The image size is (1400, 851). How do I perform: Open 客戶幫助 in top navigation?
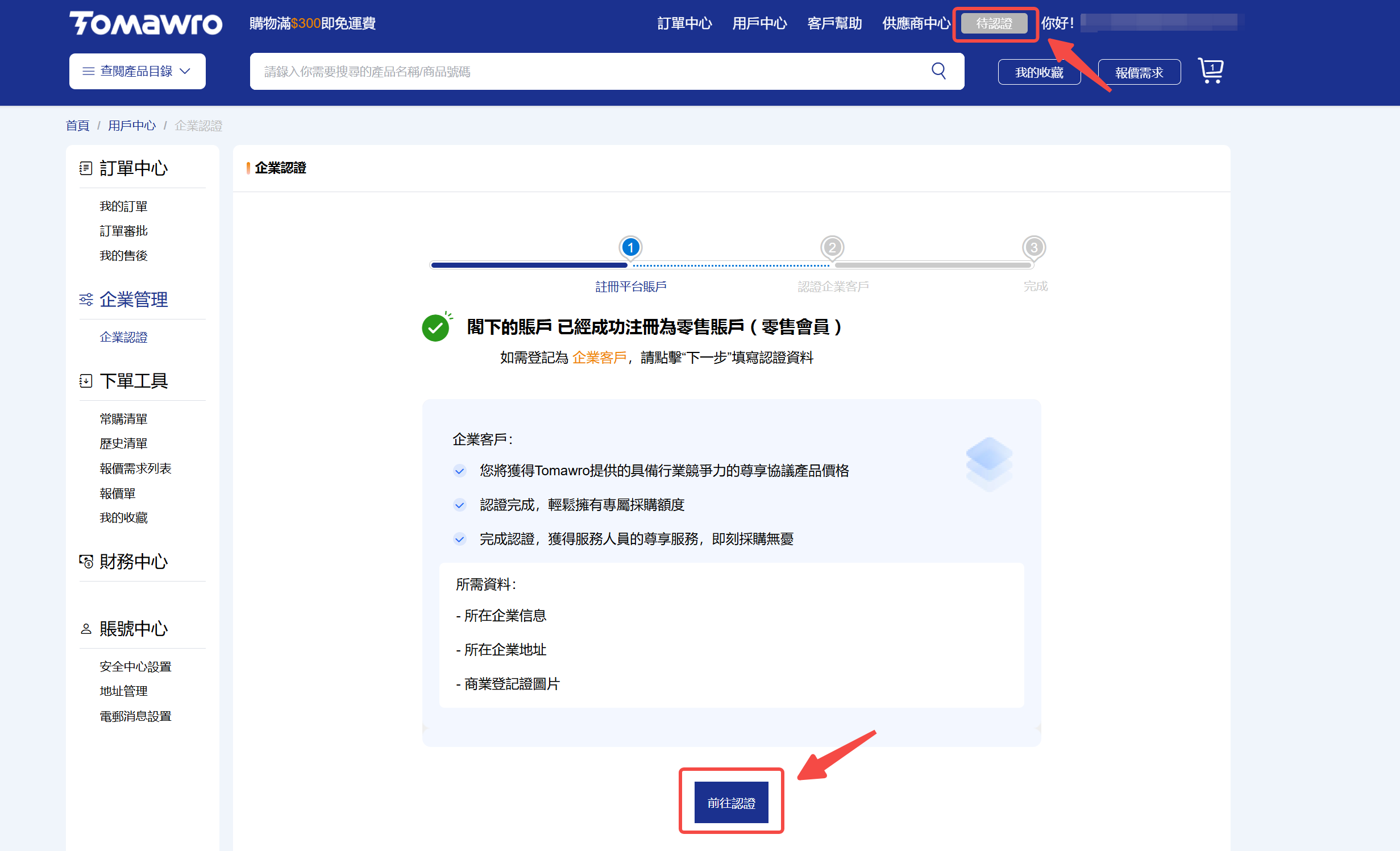[x=834, y=23]
